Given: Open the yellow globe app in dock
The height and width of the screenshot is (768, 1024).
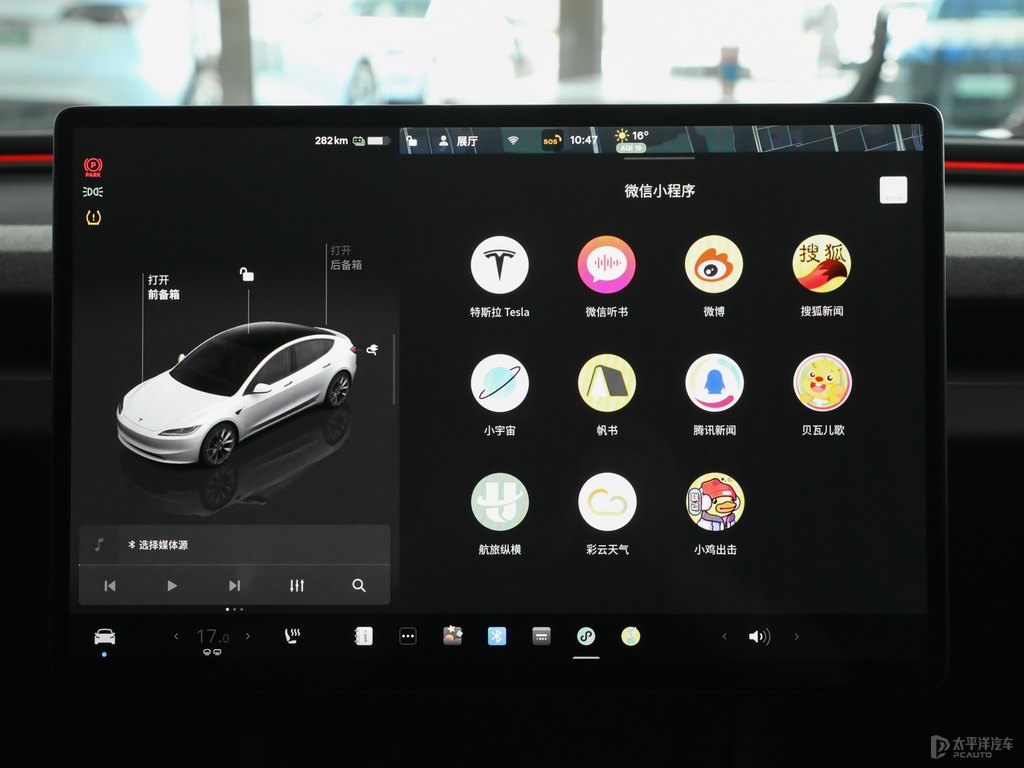Looking at the screenshot, I should 630,635.
